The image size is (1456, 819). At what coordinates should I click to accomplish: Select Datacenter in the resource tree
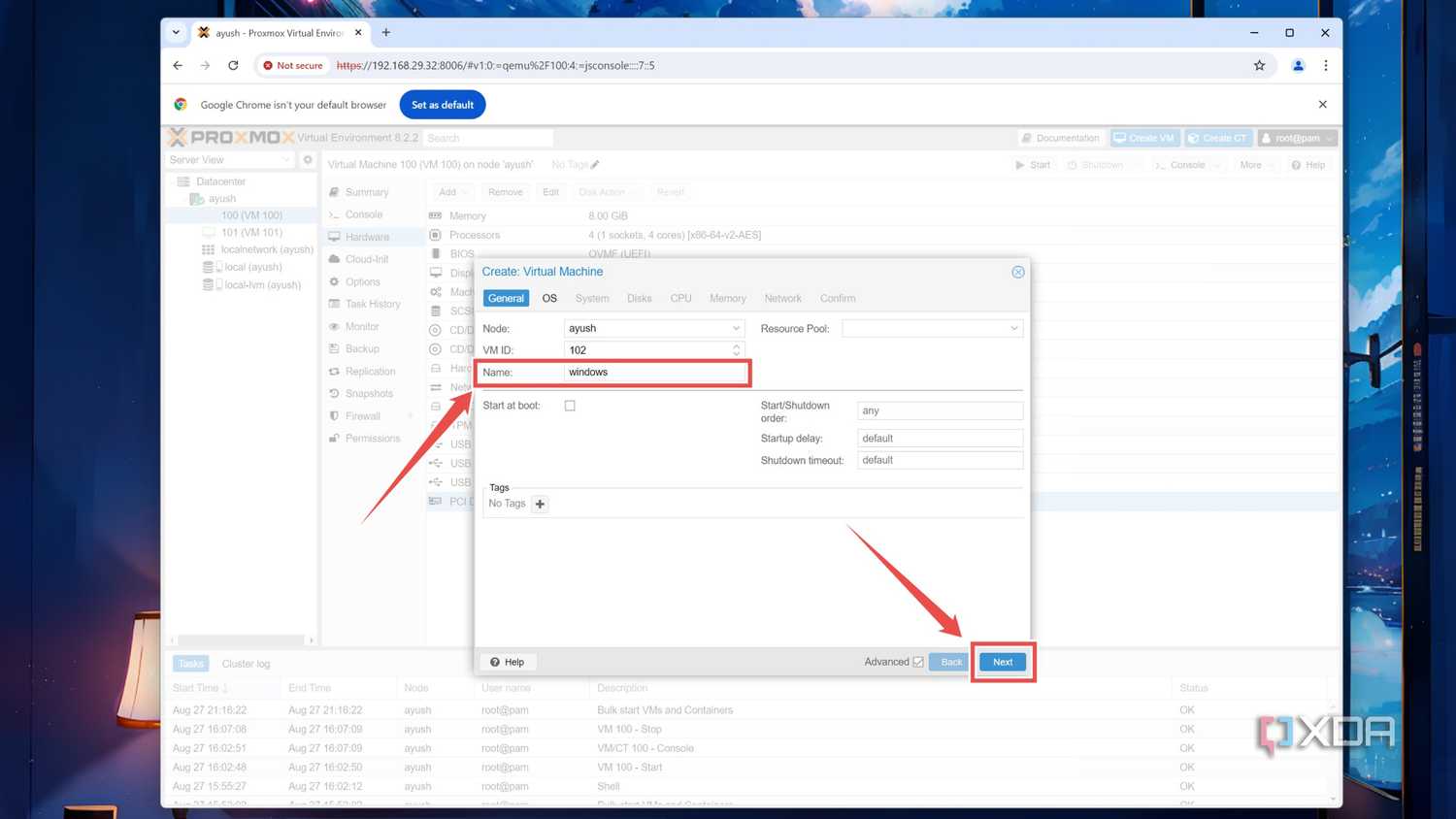pos(220,181)
